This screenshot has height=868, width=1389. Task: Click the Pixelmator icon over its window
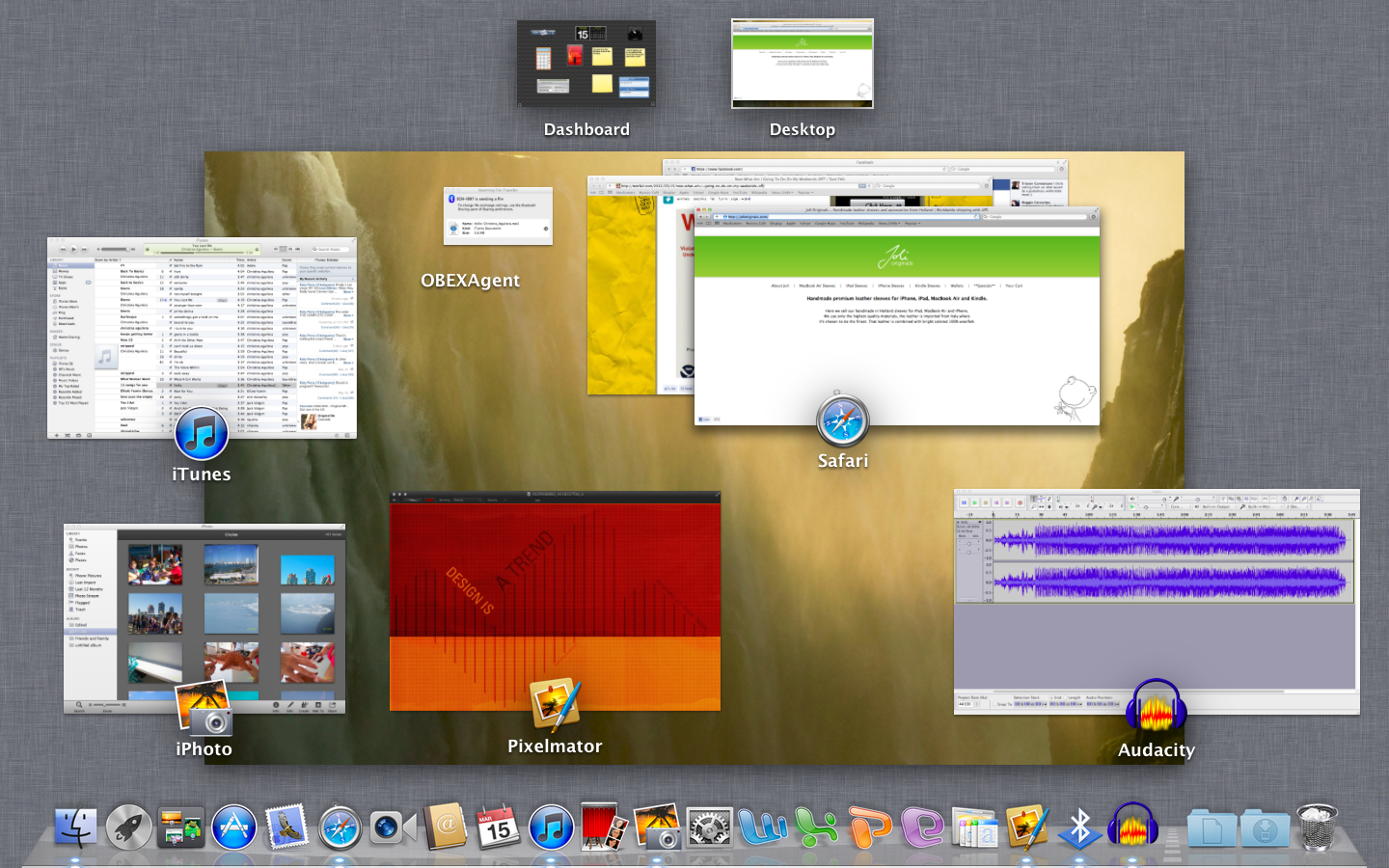point(556,705)
